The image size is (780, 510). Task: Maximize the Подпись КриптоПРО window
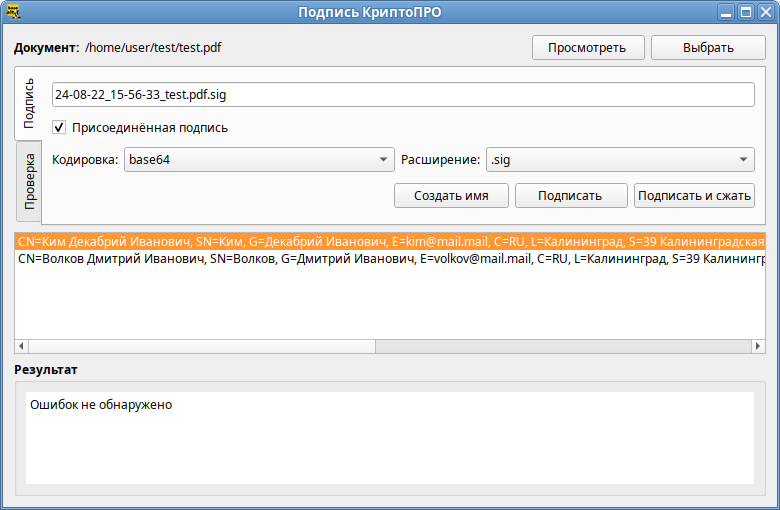tap(746, 12)
